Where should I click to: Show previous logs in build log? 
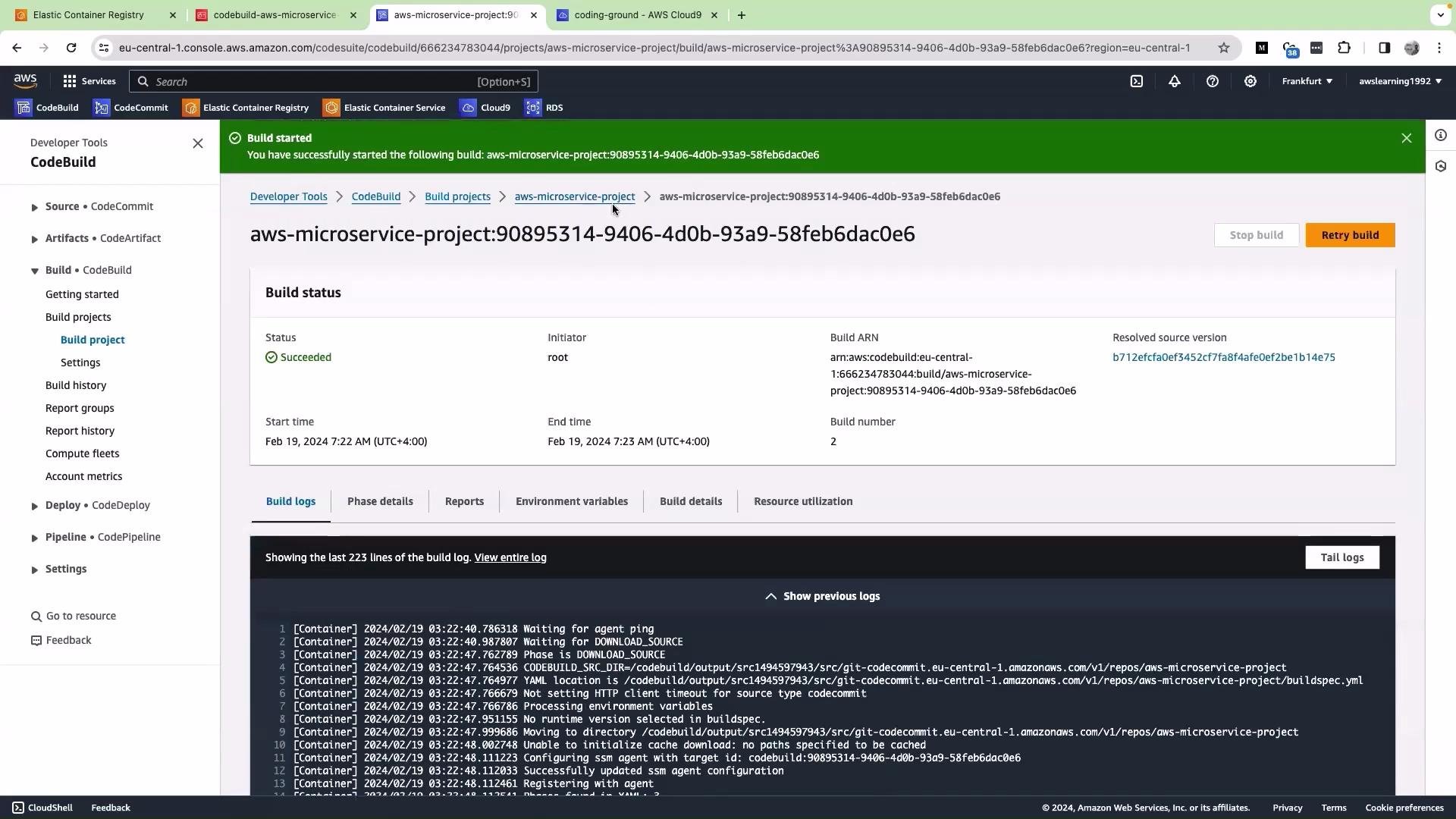coord(823,596)
